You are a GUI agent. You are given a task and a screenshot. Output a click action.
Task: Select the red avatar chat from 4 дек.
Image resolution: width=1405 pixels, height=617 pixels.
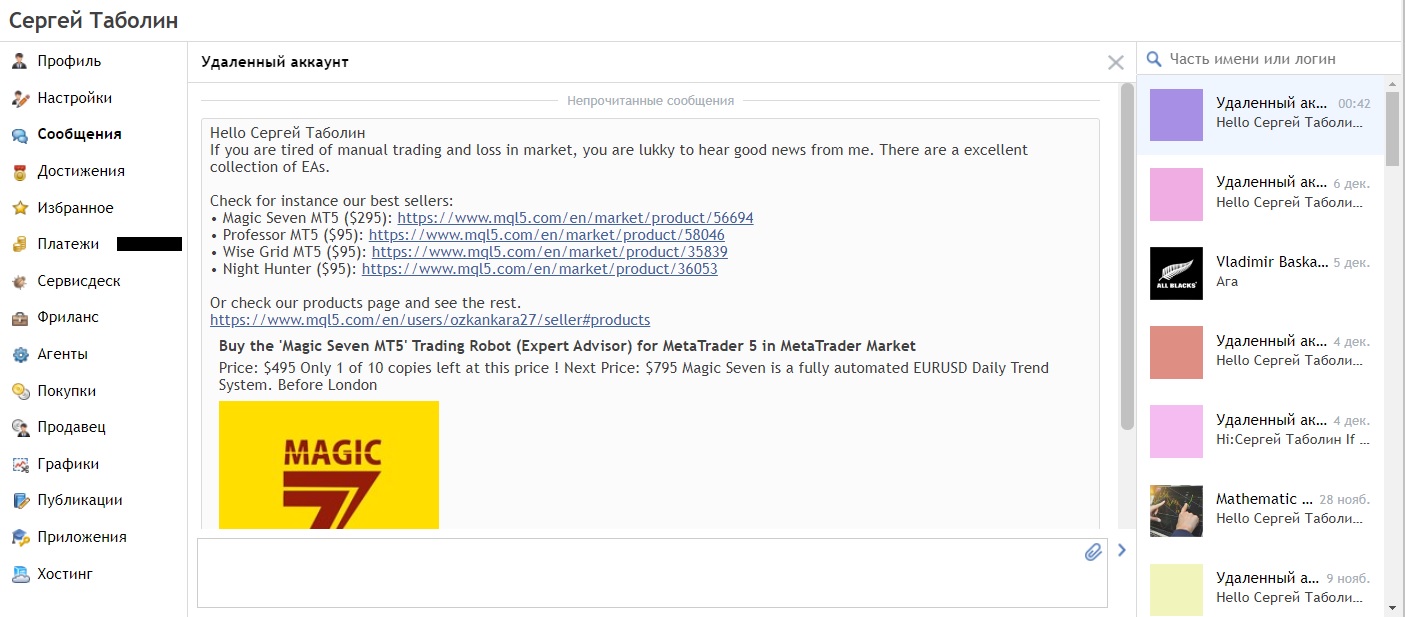pyautogui.click(x=1261, y=352)
